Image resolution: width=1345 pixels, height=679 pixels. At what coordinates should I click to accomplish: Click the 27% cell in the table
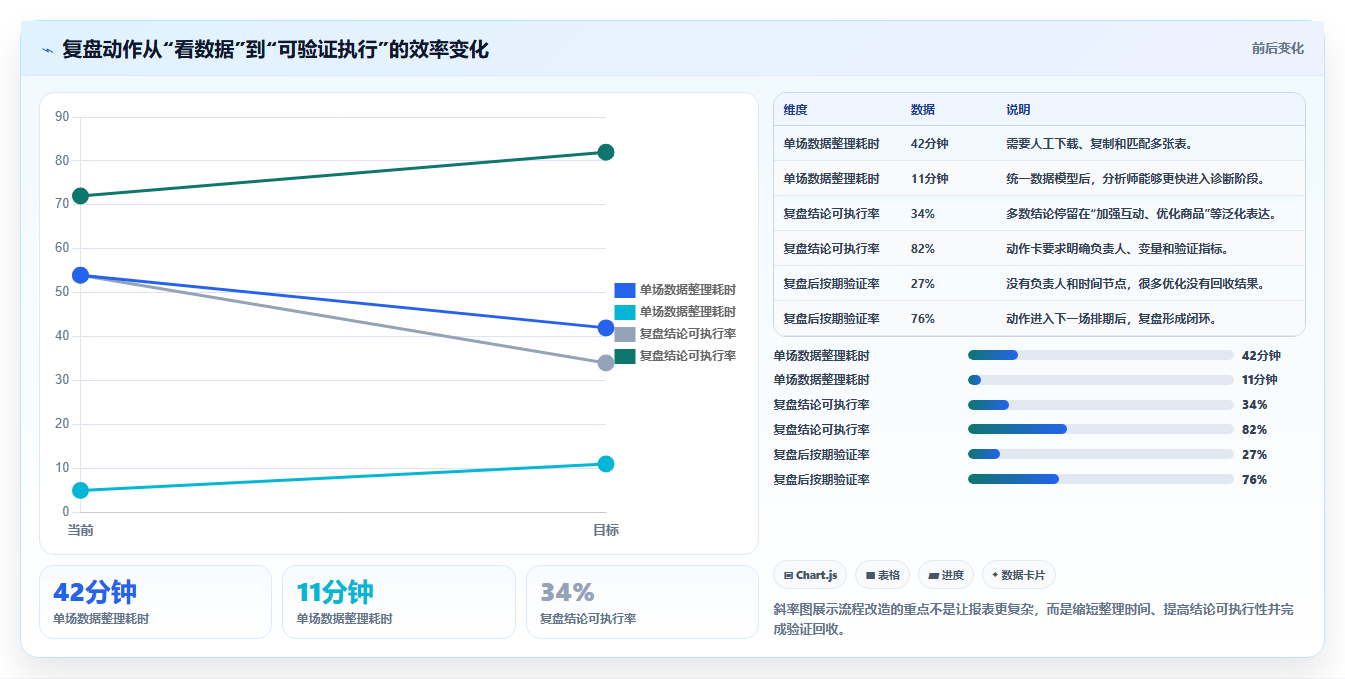click(x=923, y=284)
